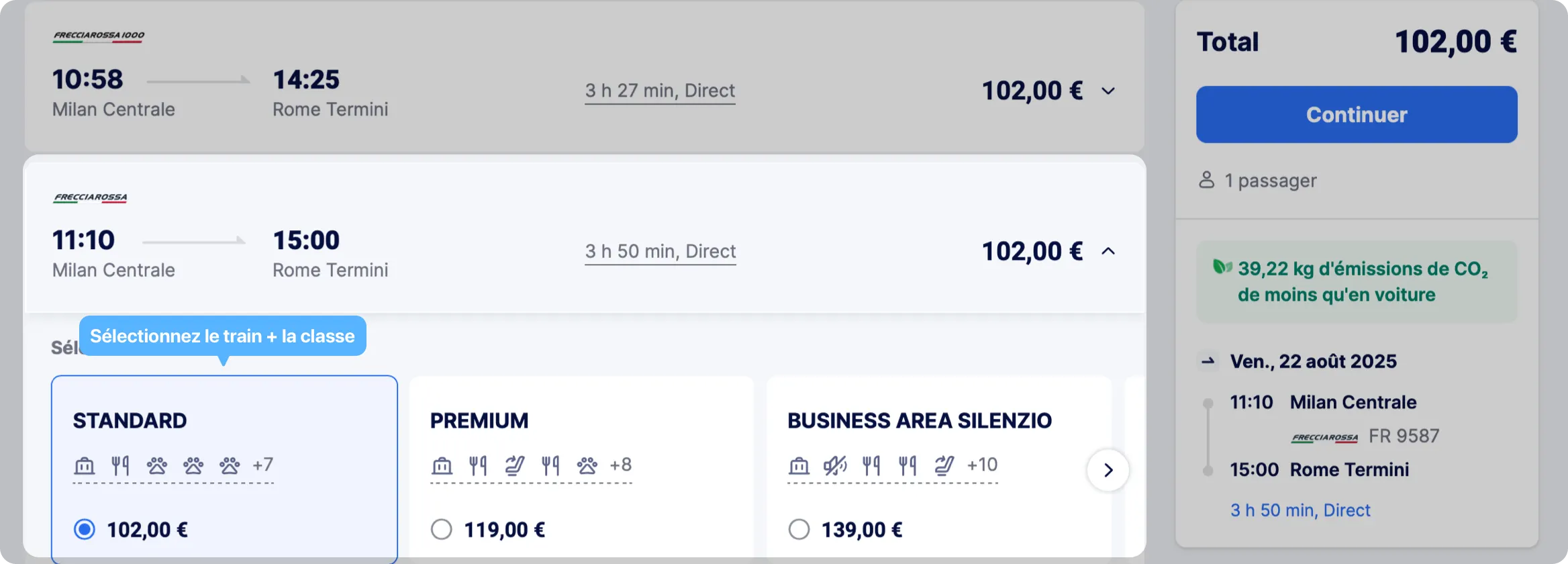Expand the 10:58 Frecciarossa 1000 train
Screen dimensions: 1568x564
click(x=1108, y=91)
